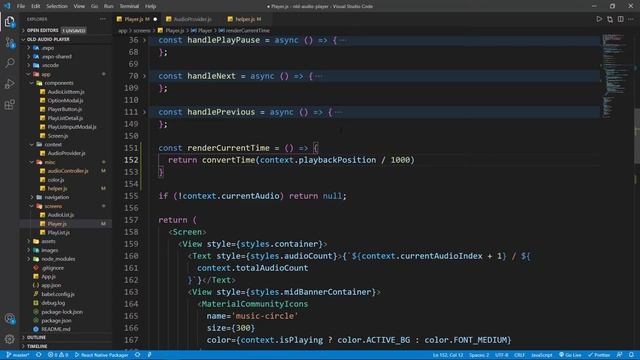The image size is (640, 360).
Task: Switch to the AudioProvider.js tab
Action: click(x=192, y=19)
